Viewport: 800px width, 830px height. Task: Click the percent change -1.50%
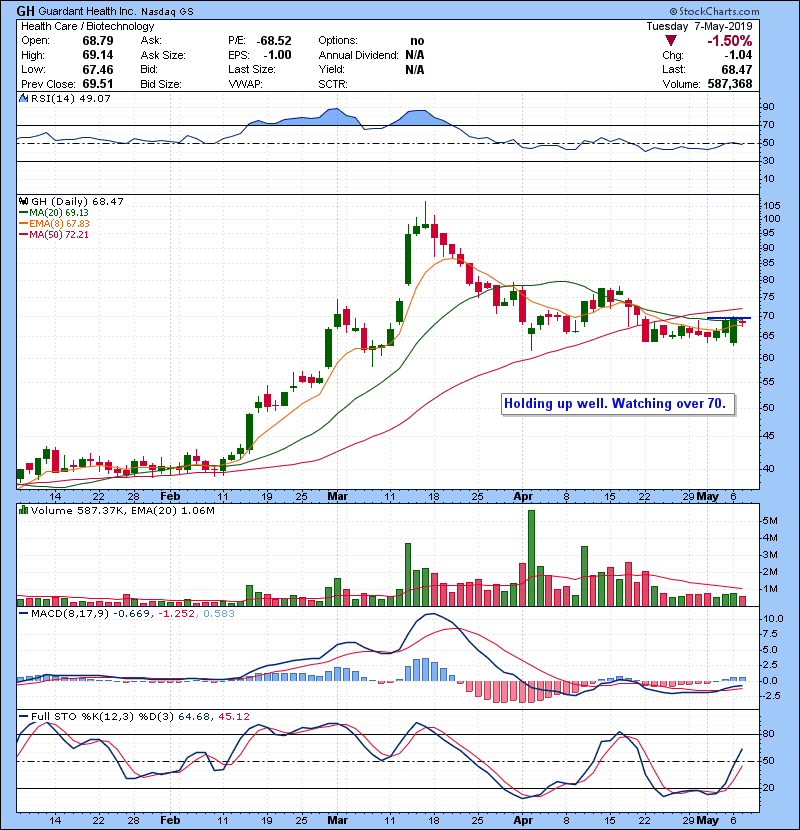click(x=730, y=41)
